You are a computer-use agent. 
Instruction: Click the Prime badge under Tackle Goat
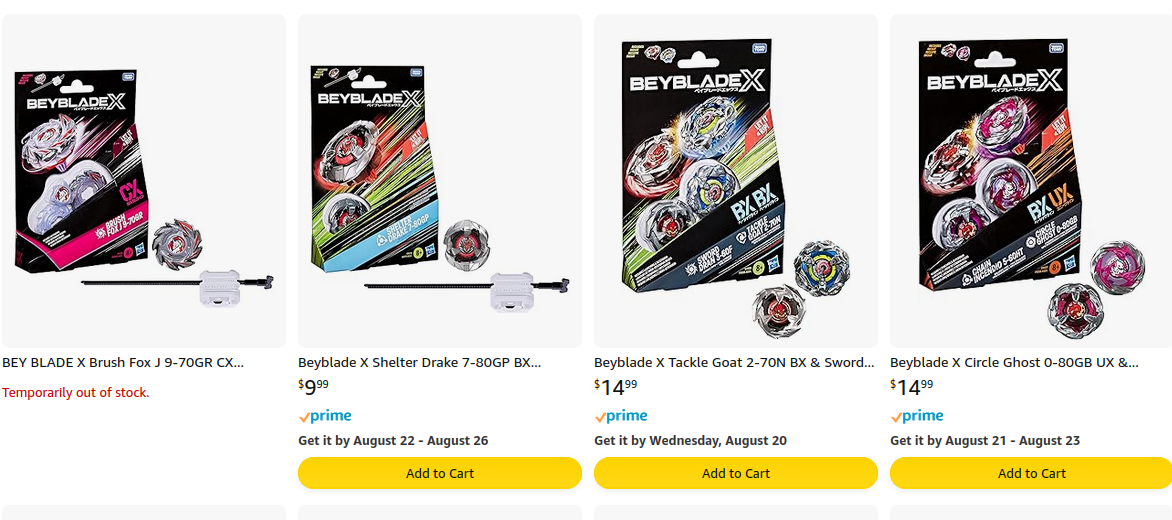coord(621,416)
